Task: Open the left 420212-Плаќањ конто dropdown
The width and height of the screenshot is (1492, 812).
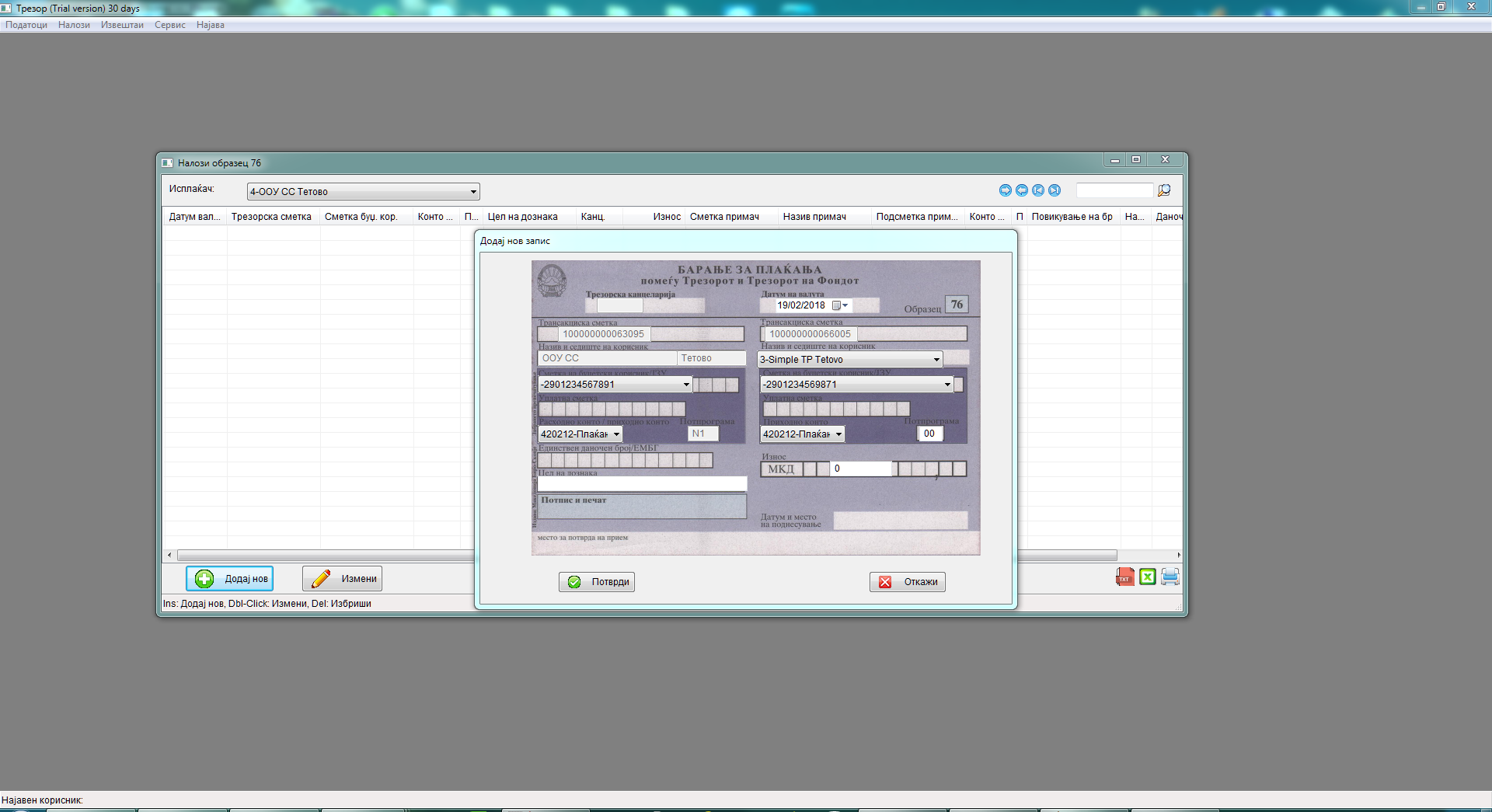Action: click(616, 434)
